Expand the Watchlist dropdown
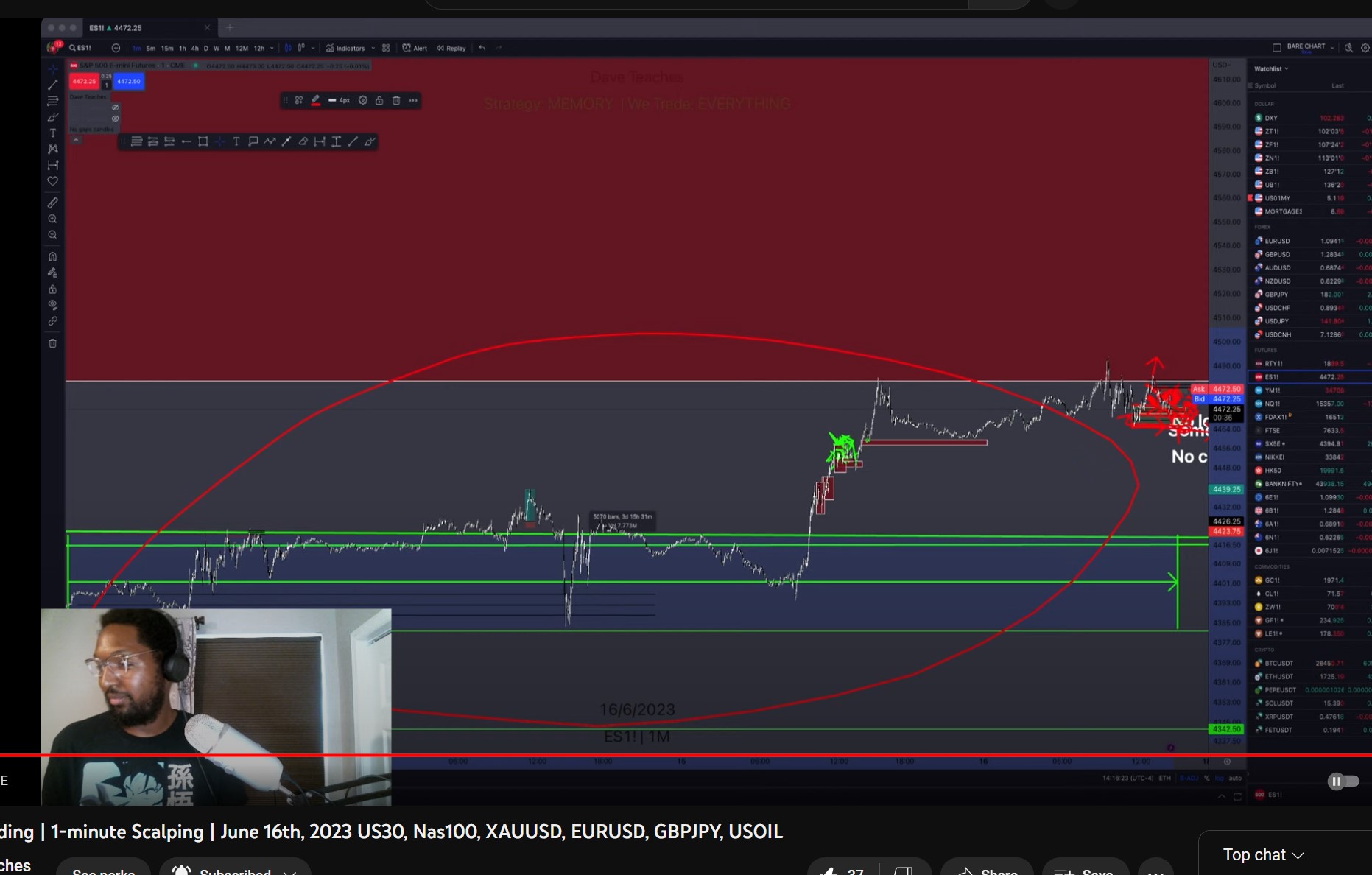This screenshot has width=1372, height=875. click(x=1271, y=68)
